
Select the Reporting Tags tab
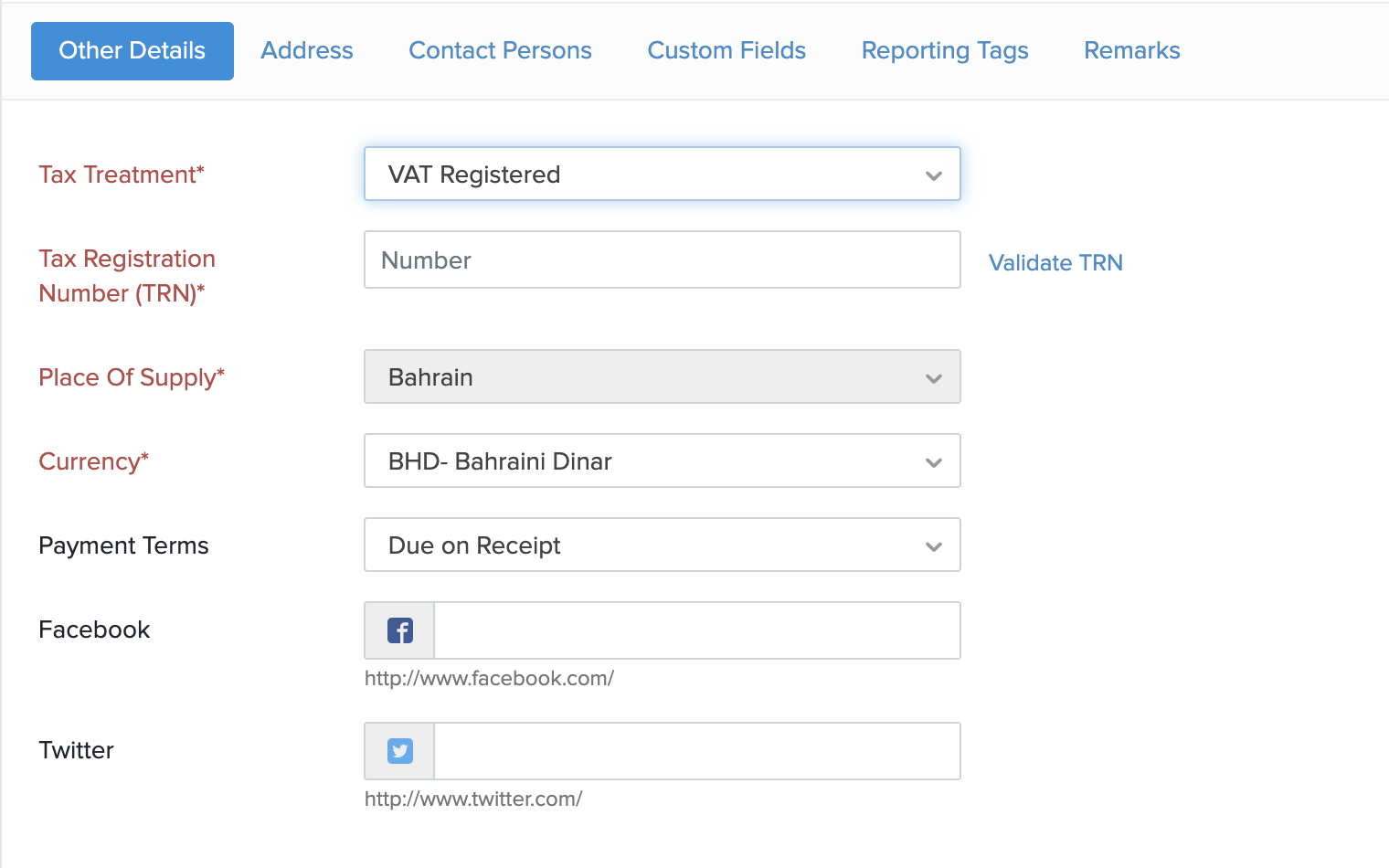pyautogui.click(x=945, y=50)
